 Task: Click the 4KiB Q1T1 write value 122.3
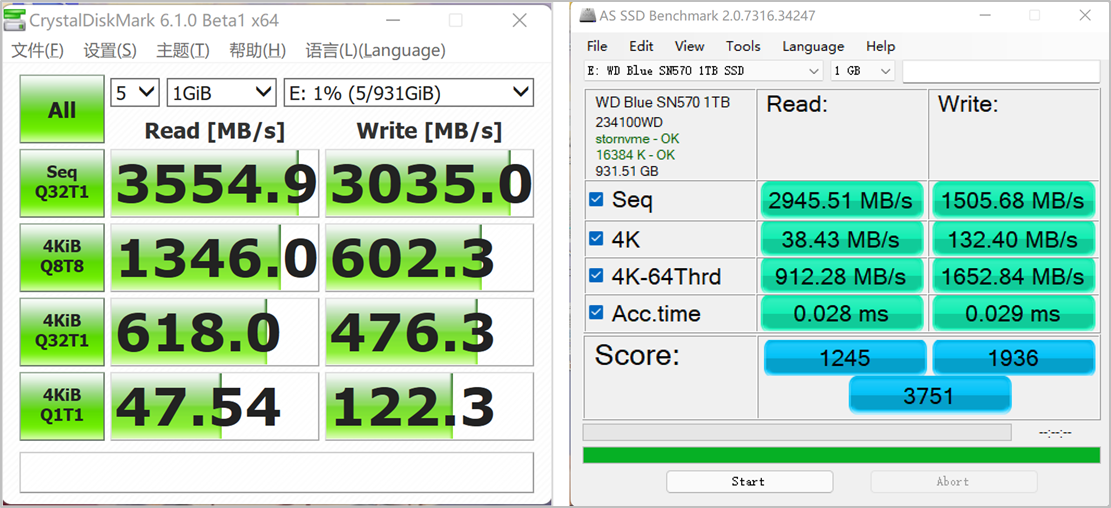click(x=429, y=406)
